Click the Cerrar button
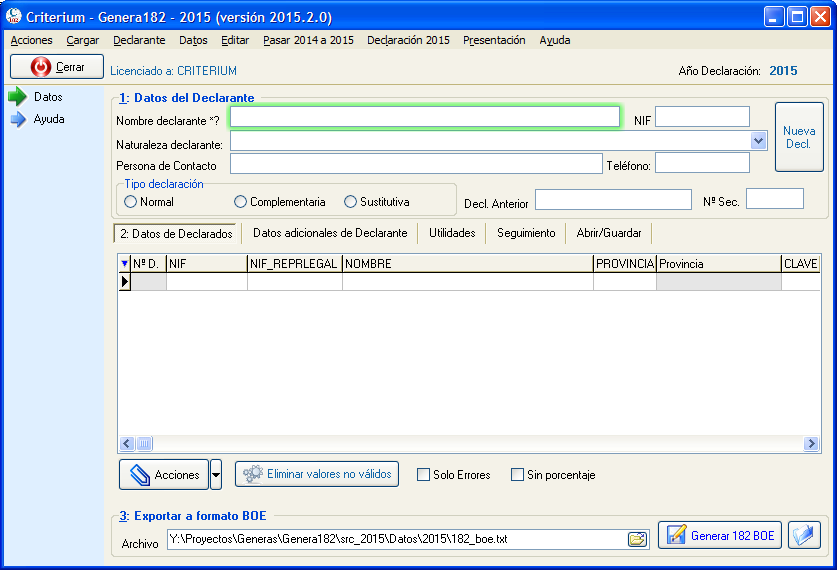 click(x=57, y=67)
